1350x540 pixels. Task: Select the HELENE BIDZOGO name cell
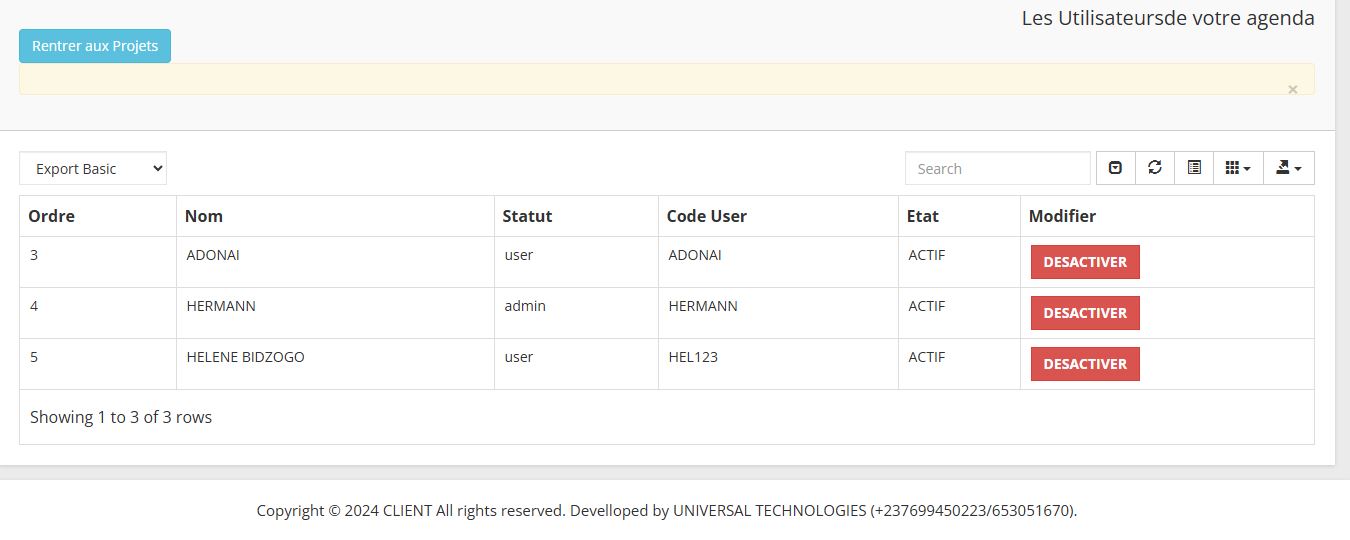click(x=245, y=357)
